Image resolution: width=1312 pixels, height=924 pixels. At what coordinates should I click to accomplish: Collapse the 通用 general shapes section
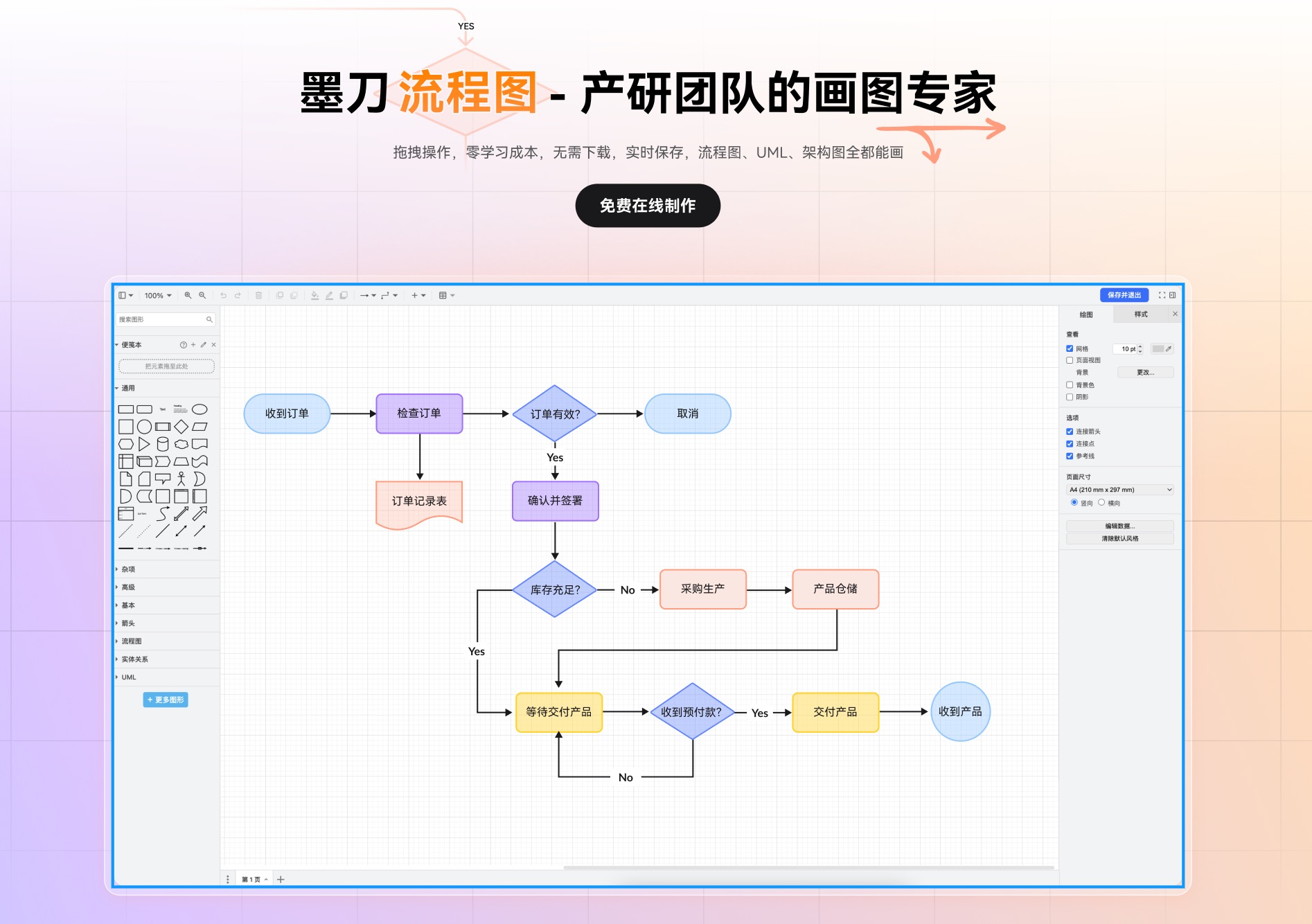167,388
